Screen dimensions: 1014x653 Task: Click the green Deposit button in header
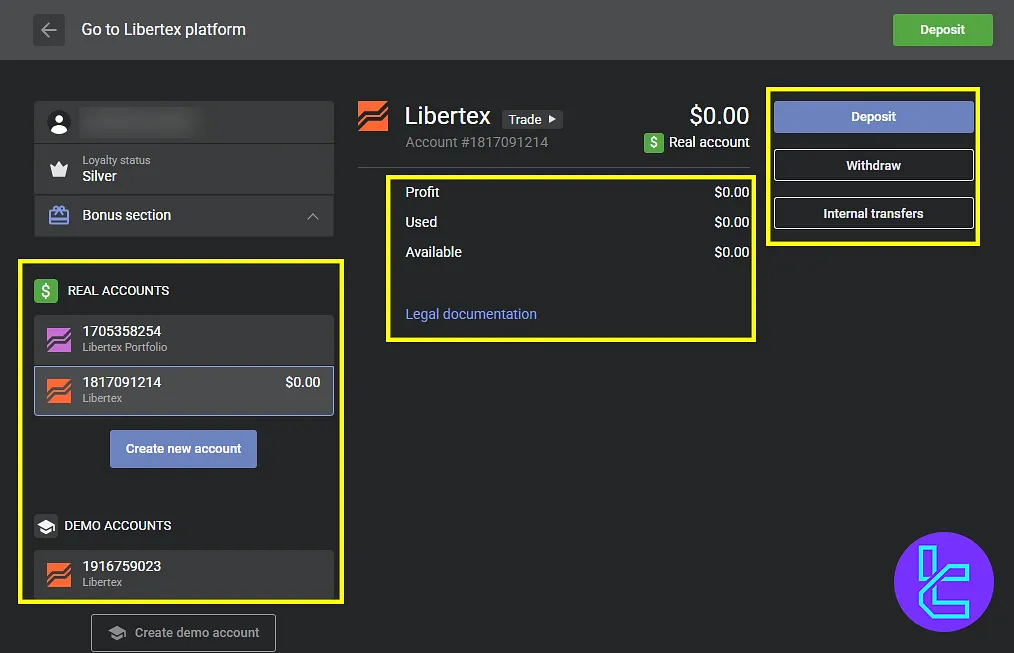[x=942, y=30]
